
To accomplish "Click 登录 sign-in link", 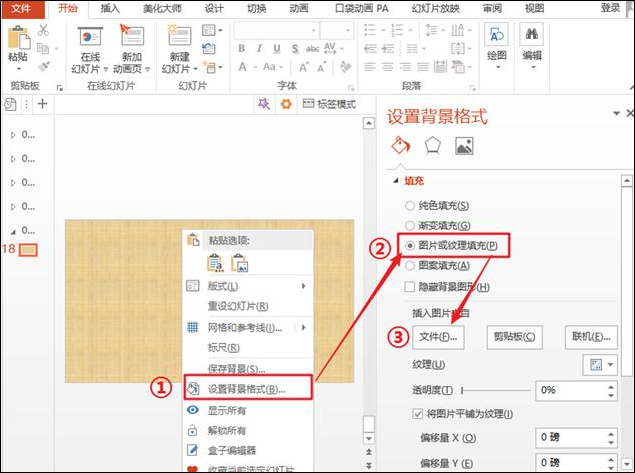I will tap(610, 8).
